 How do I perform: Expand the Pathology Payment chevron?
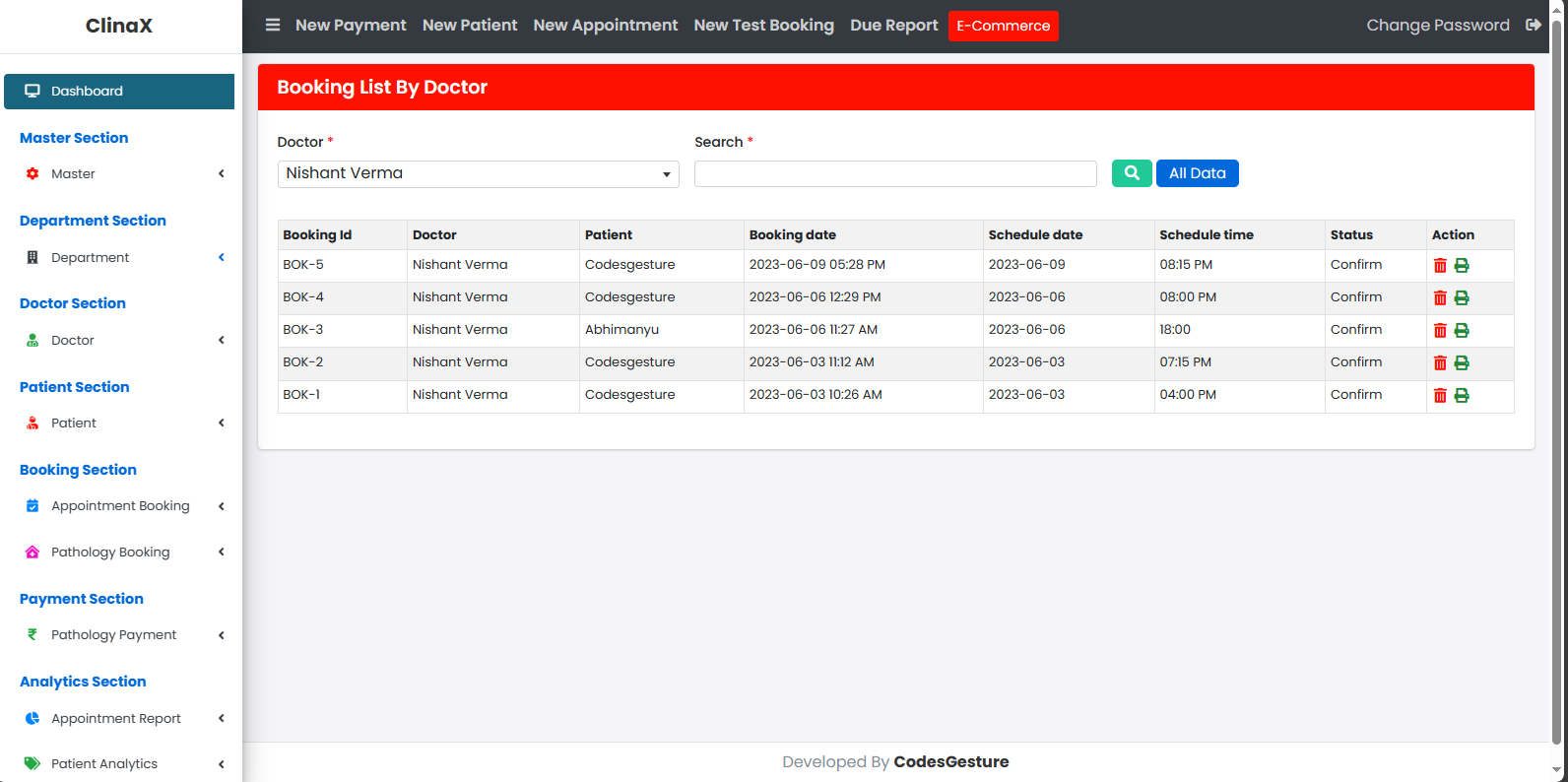(222, 635)
